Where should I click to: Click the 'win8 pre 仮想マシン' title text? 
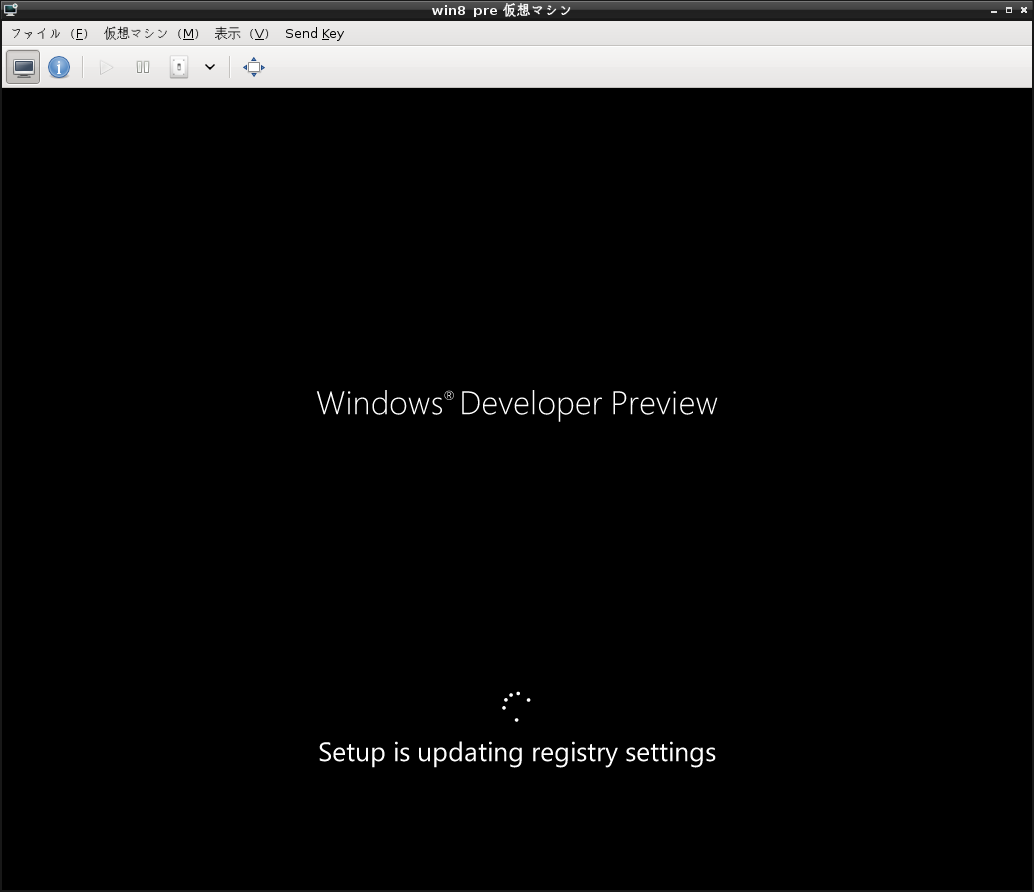tap(516, 10)
